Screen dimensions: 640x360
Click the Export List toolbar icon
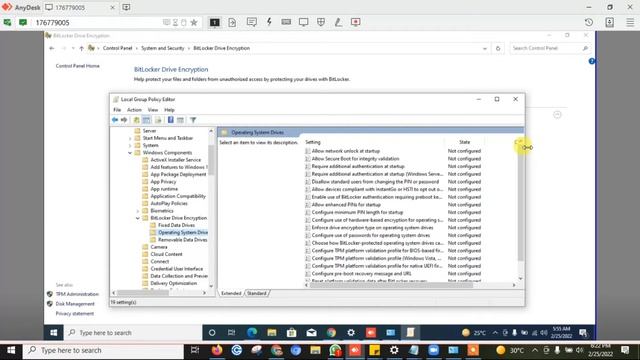coord(158,120)
